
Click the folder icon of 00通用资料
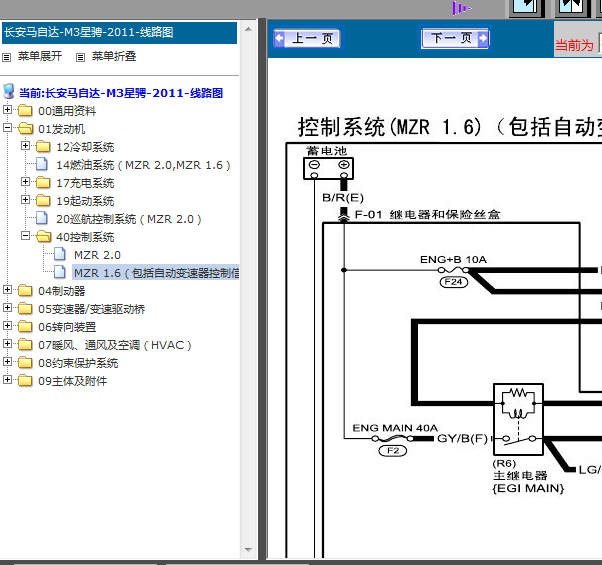click(25, 111)
